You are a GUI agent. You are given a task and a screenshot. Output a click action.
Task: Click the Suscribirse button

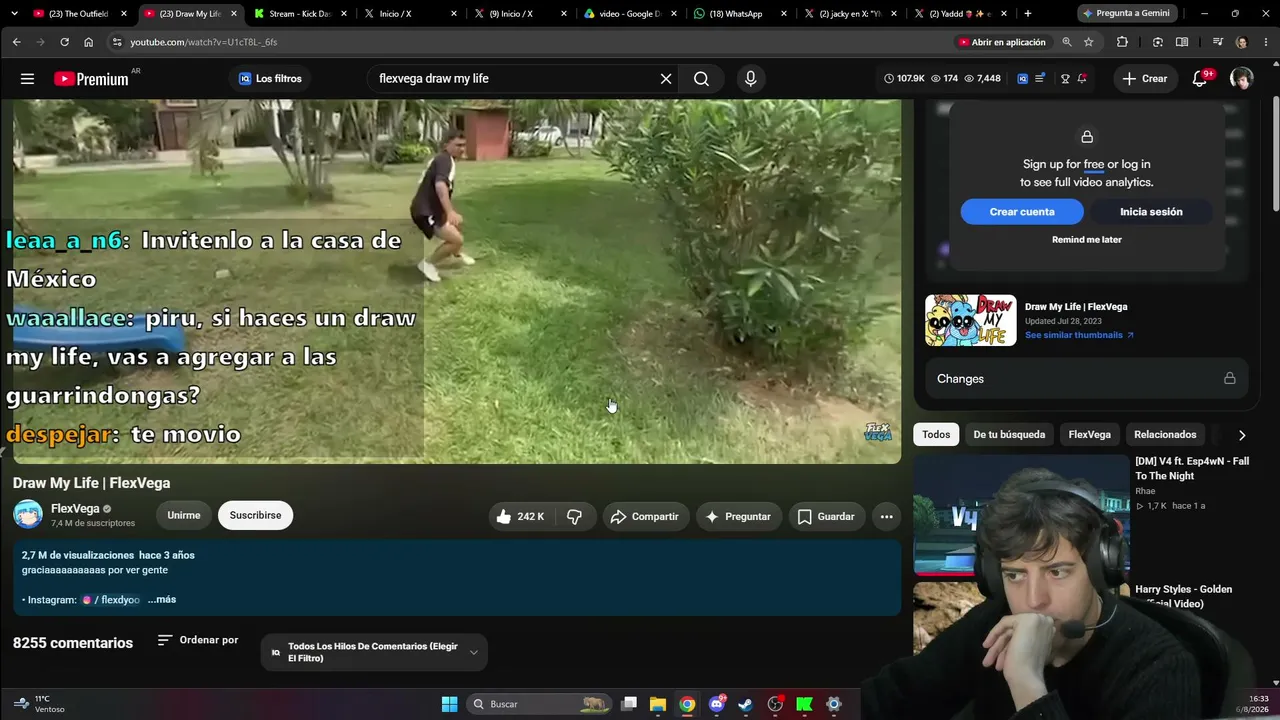(x=255, y=516)
